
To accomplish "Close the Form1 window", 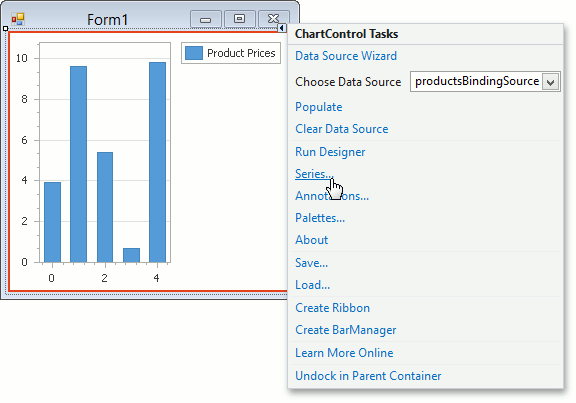I will [x=274, y=19].
